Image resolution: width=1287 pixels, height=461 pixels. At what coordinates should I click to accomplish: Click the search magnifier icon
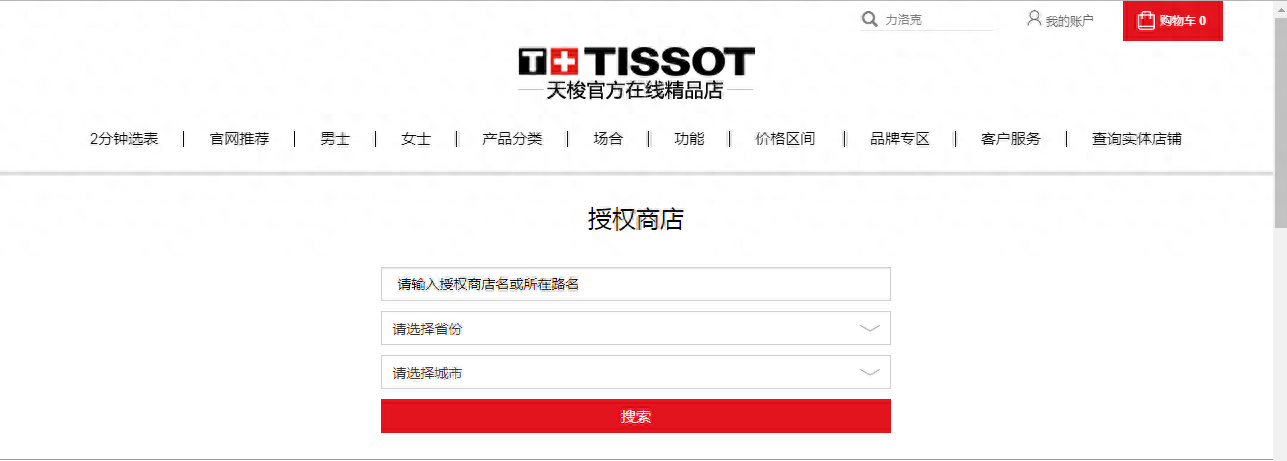(x=869, y=19)
